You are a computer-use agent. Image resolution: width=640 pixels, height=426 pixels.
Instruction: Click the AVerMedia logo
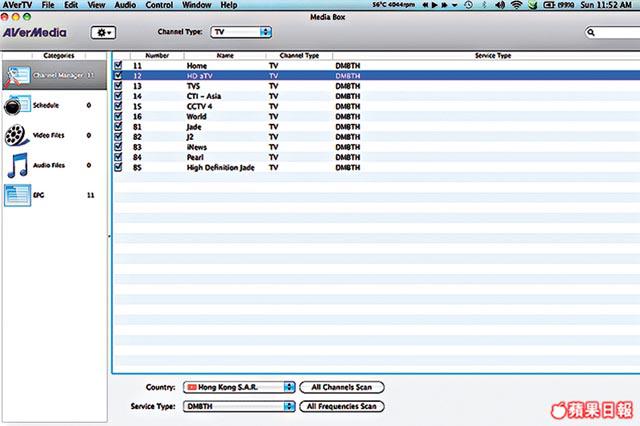(x=35, y=33)
